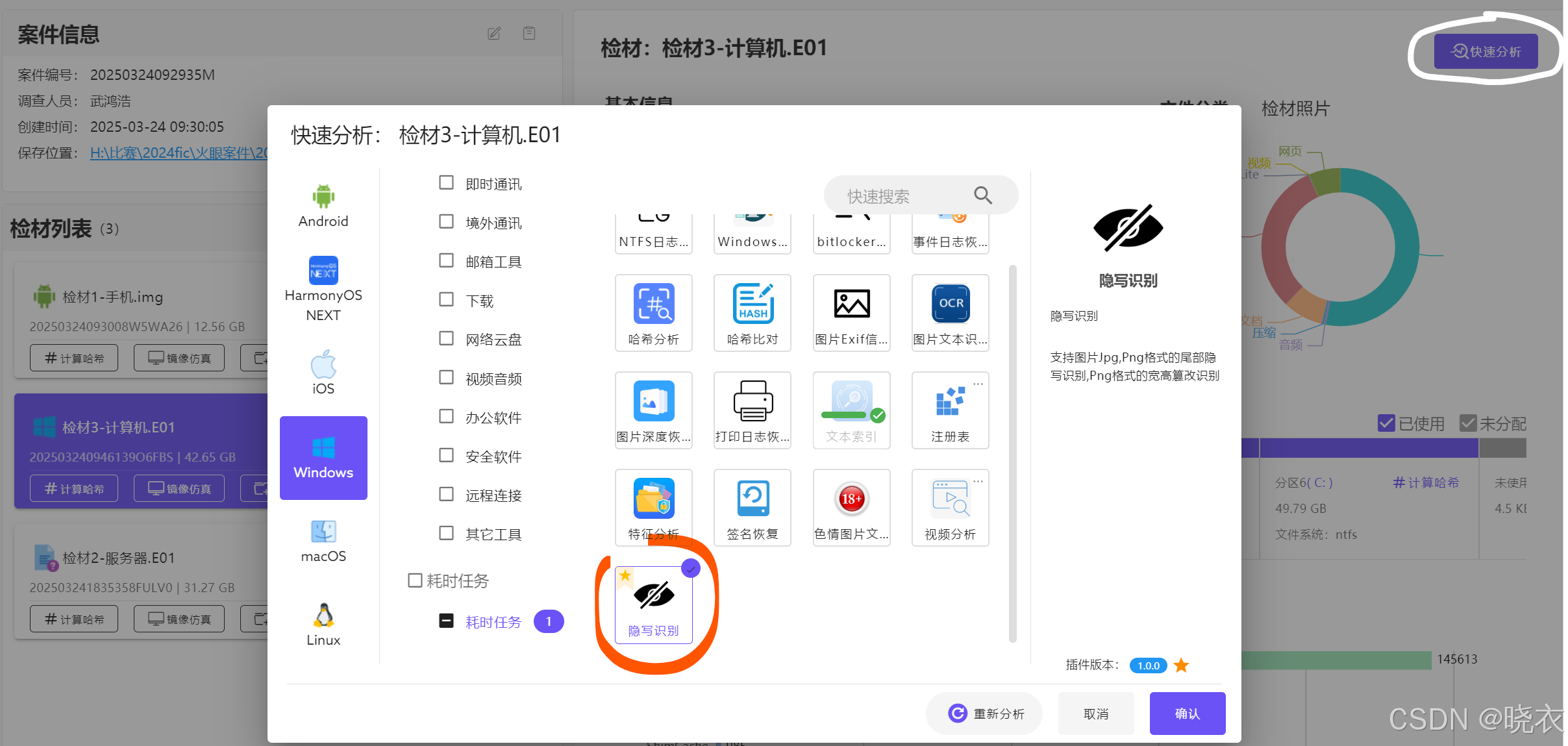Check the 即时通讯 checkbox
Image resolution: width=1568 pixels, height=746 pixels.
(446, 182)
